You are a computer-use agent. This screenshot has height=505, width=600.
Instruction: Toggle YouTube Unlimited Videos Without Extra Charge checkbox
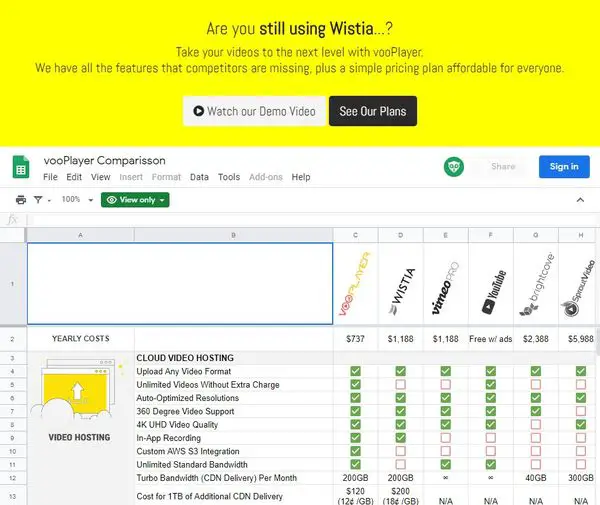point(491,384)
